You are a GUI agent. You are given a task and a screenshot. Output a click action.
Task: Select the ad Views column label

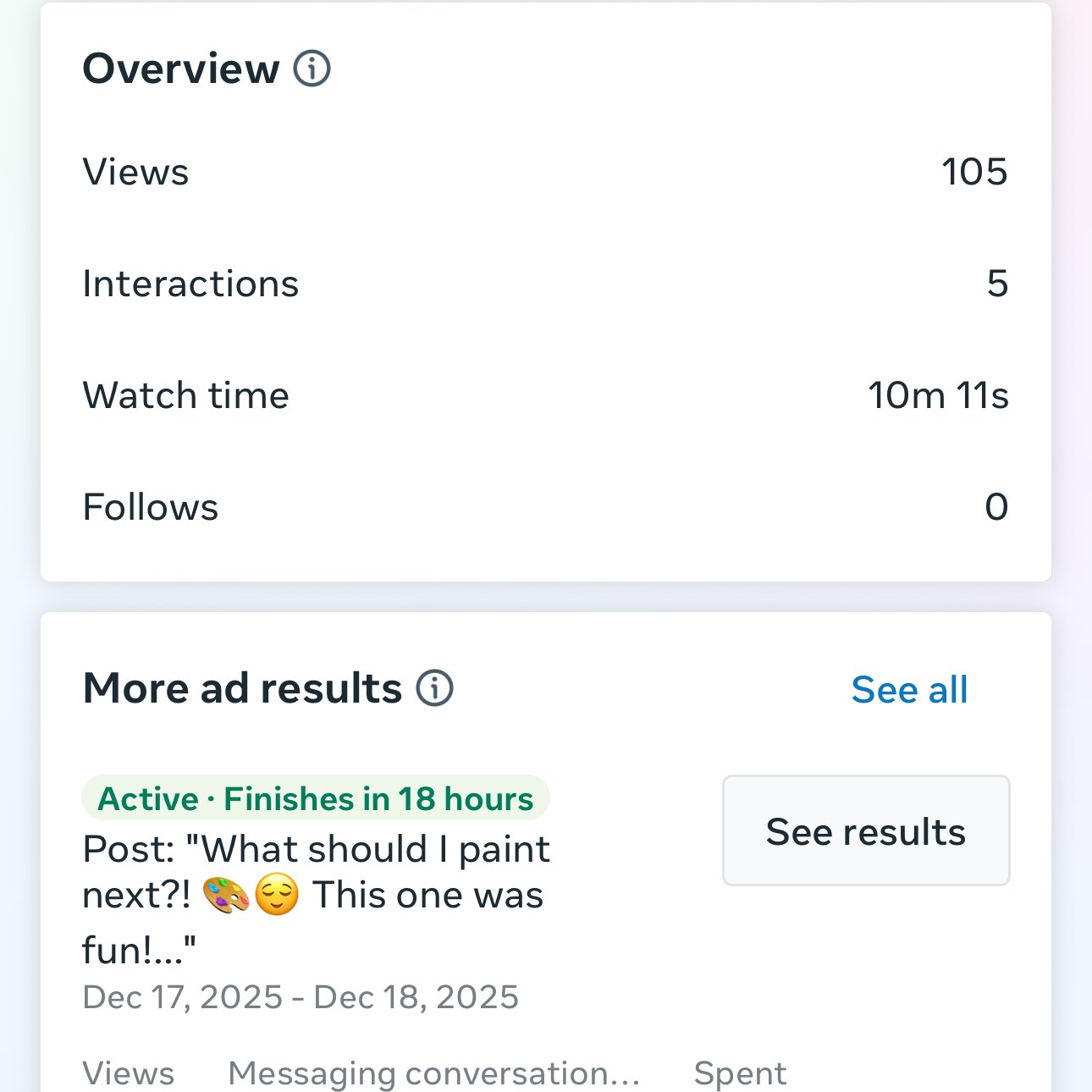click(129, 1073)
